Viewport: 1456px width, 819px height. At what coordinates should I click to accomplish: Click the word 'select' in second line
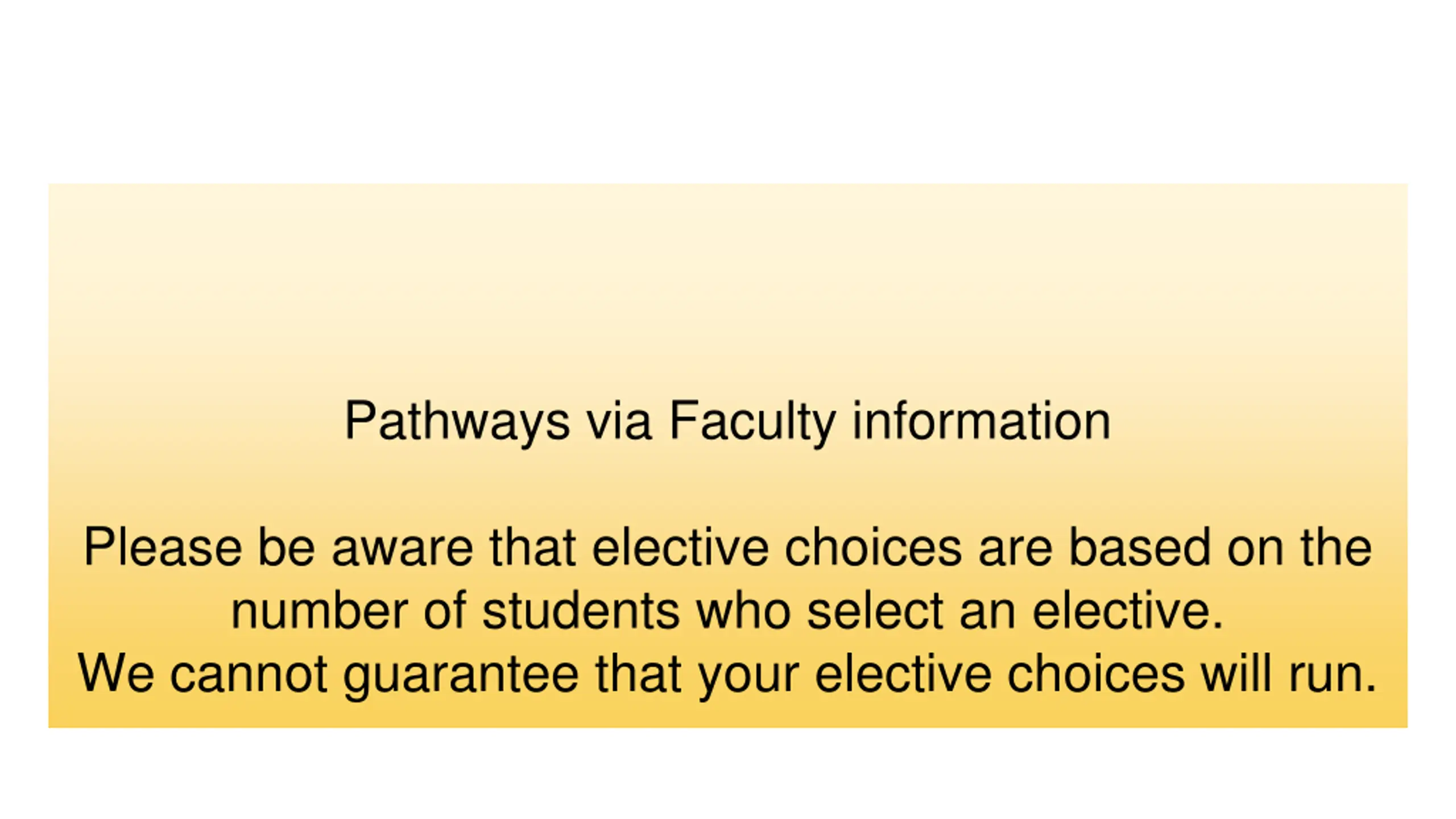click(x=875, y=610)
